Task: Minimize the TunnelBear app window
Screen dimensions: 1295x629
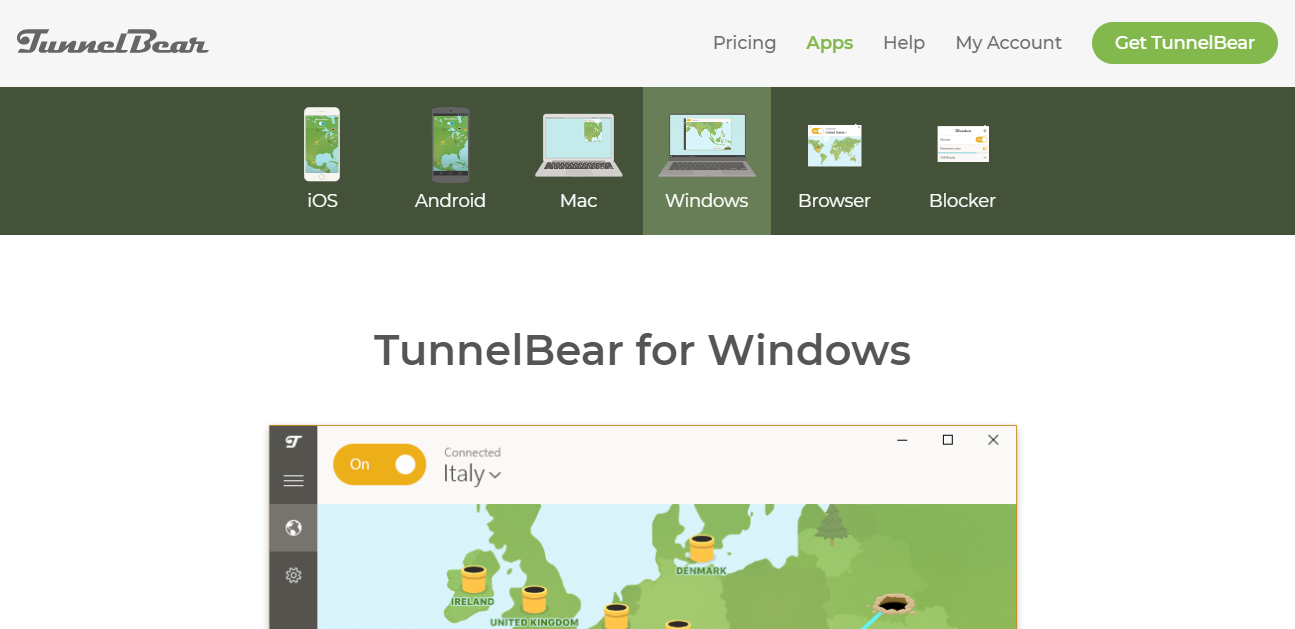Action: [902, 440]
